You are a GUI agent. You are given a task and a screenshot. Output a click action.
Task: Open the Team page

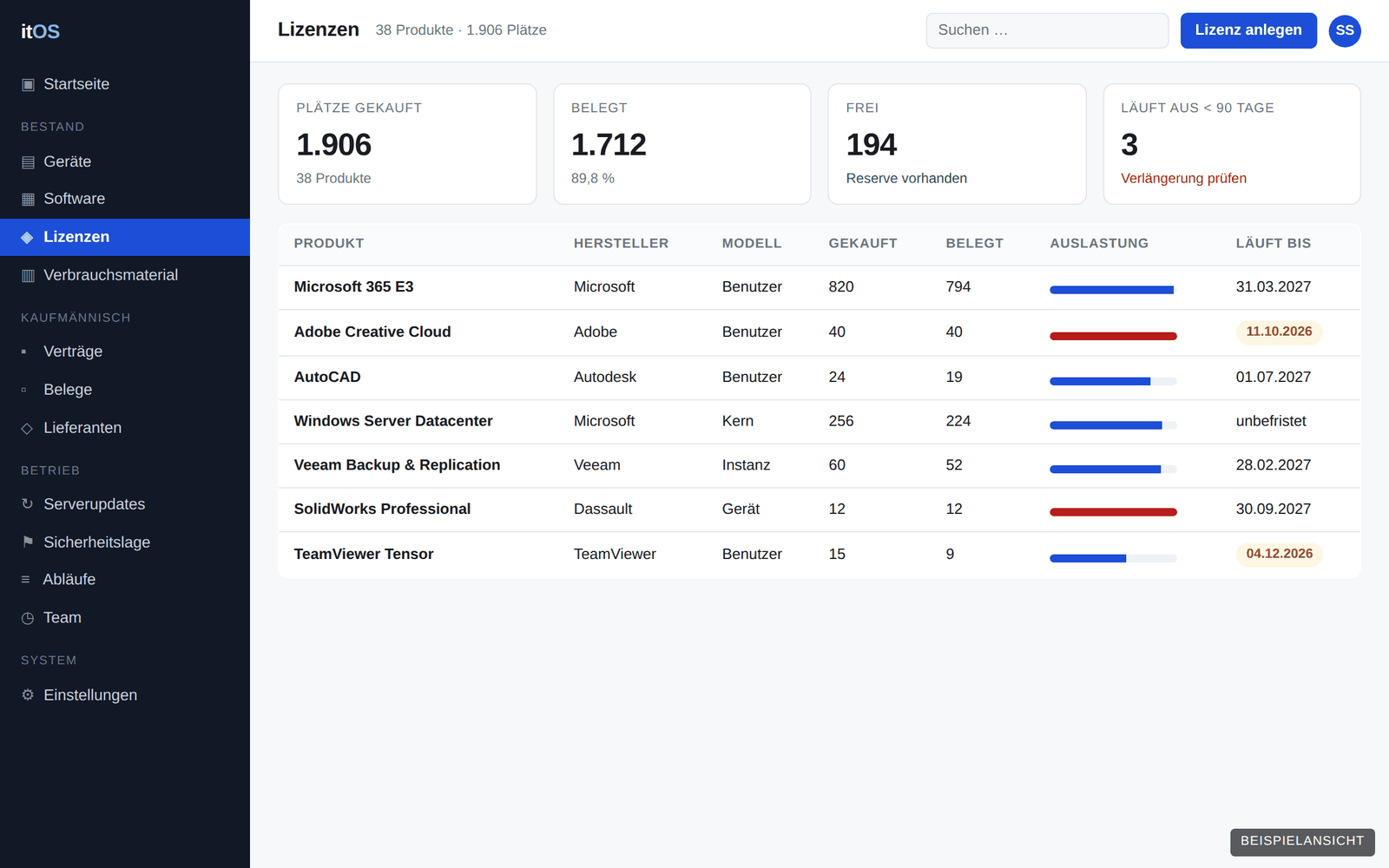pos(125,618)
